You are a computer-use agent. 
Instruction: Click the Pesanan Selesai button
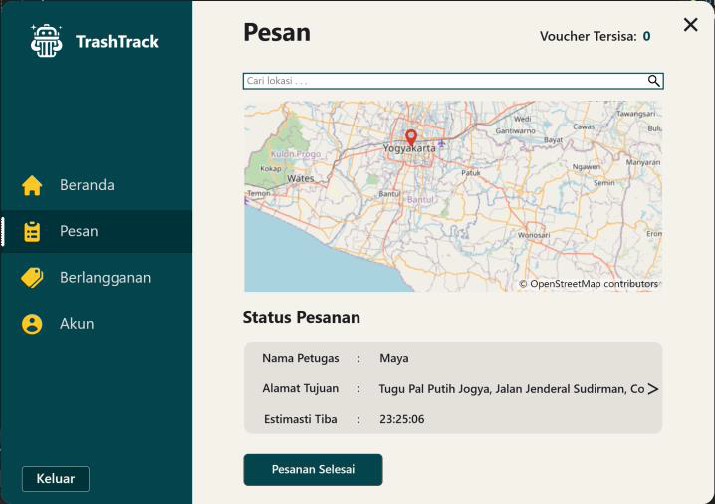[312, 469]
